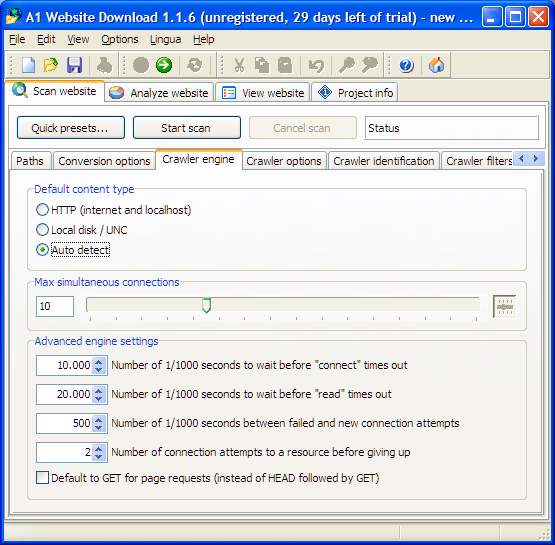Click the Paste clipboard icon
555x545 pixels.
[x=285, y=65]
